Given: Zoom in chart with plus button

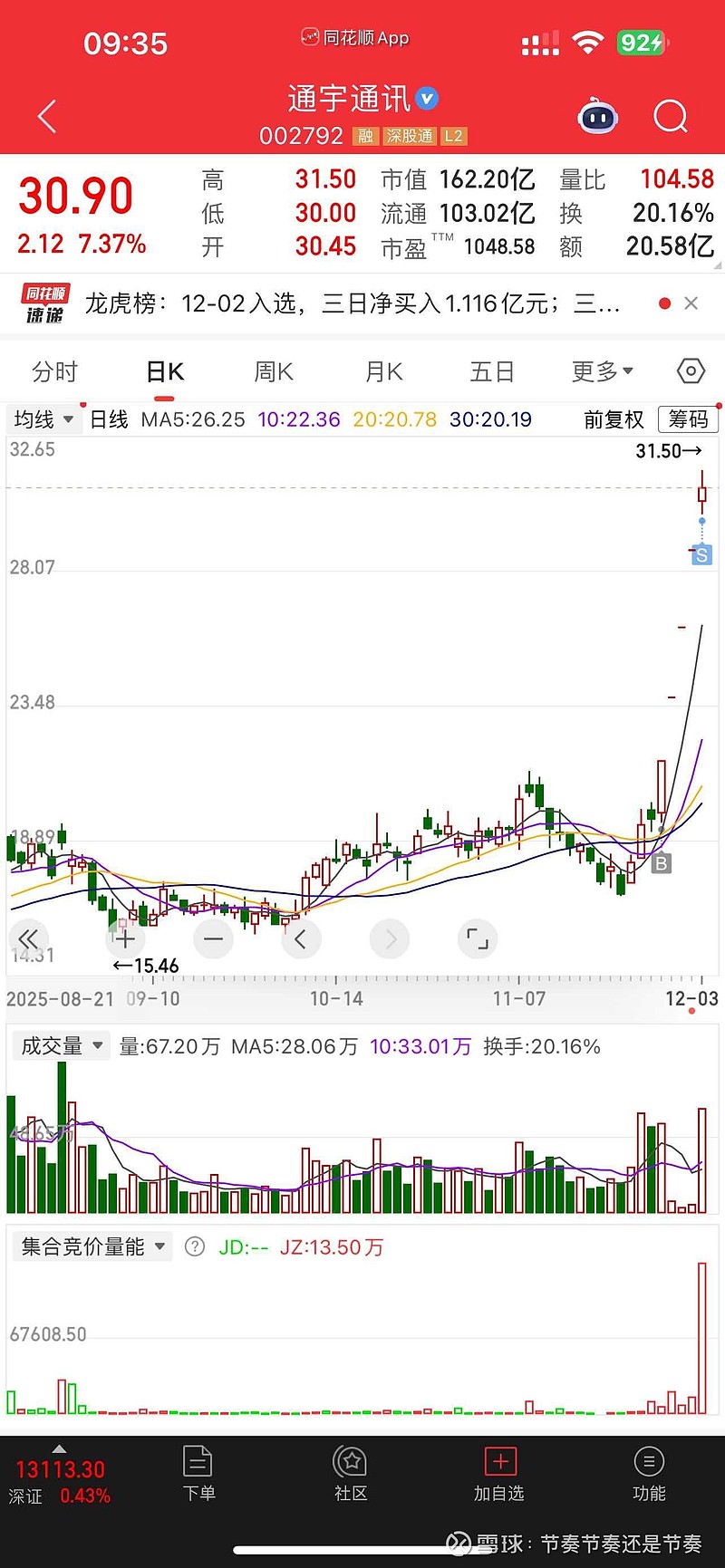Looking at the screenshot, I should (125, 938).
